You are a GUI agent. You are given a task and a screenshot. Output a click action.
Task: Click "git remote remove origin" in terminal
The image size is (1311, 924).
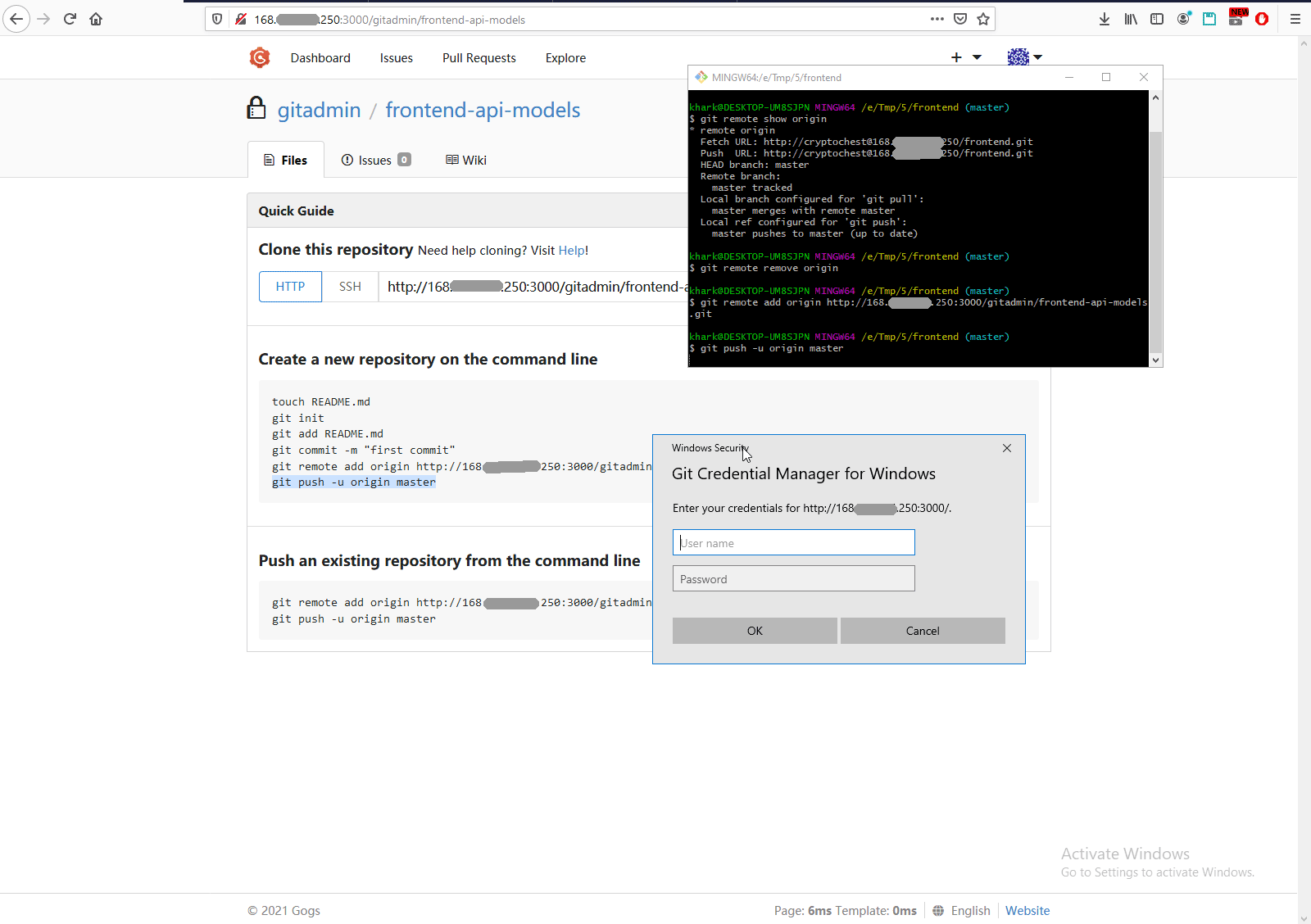[769, 268]
